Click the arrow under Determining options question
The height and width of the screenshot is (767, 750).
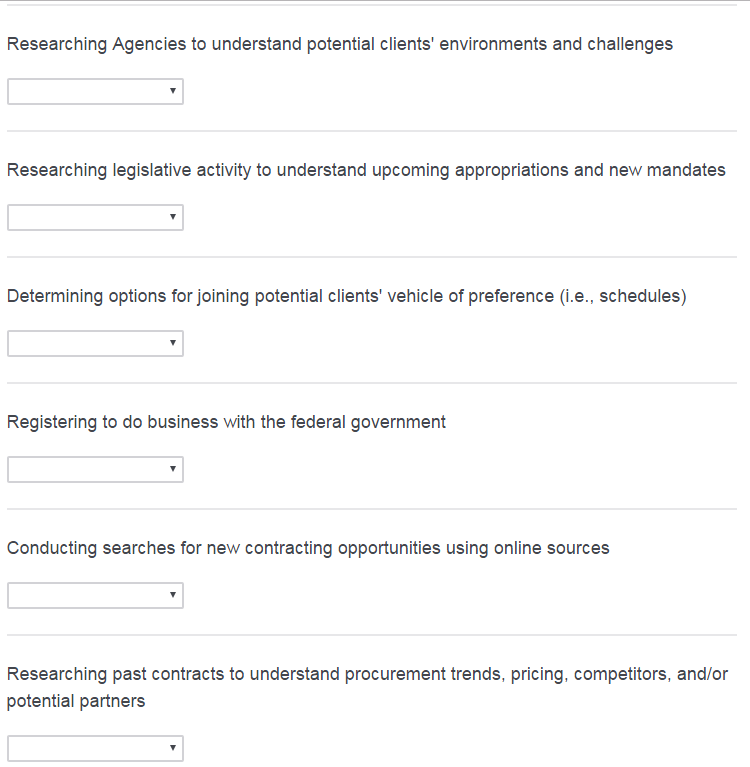(173, 344)
